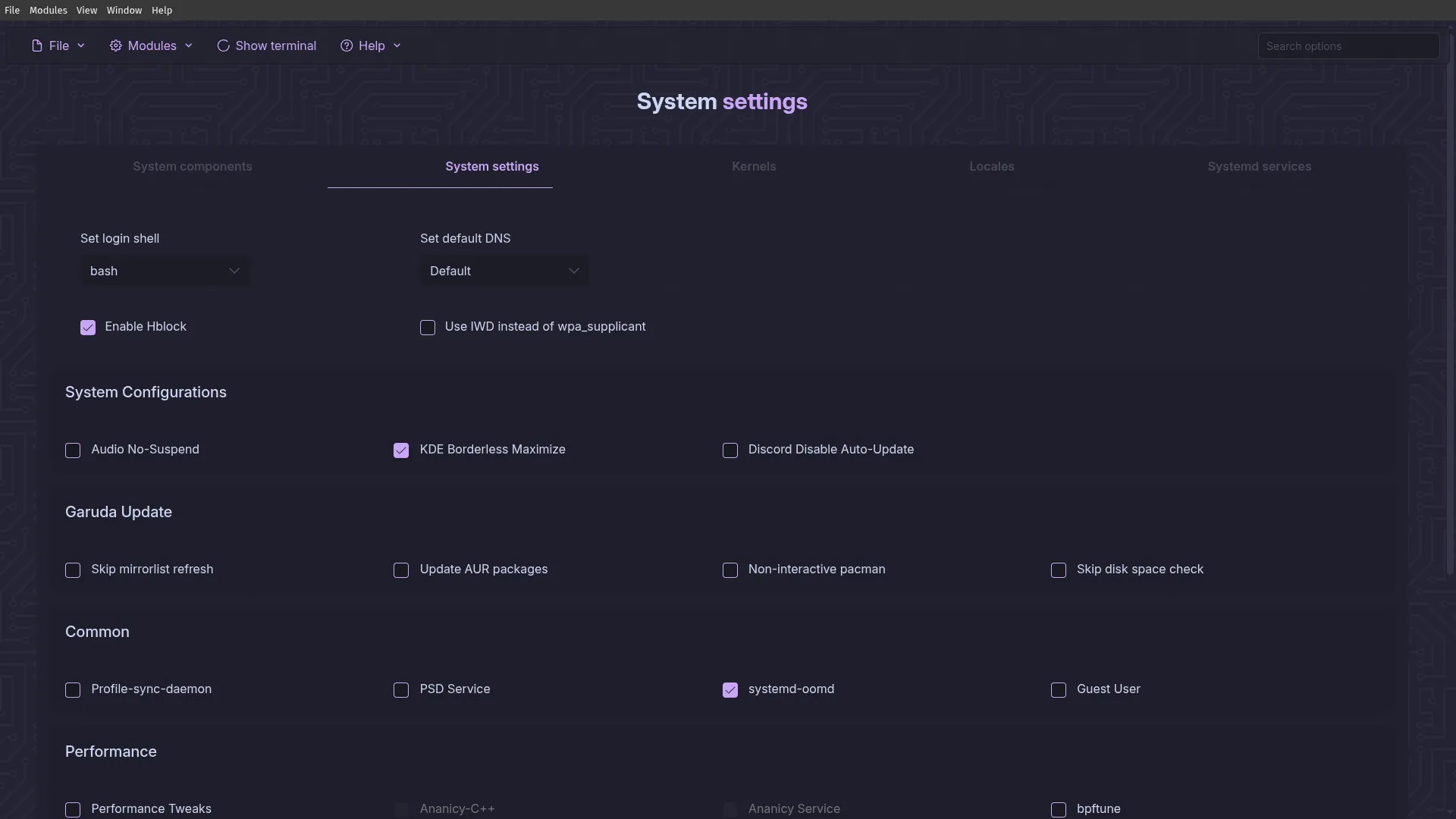Open the Window menu in menu bar

tap(124, 10)
